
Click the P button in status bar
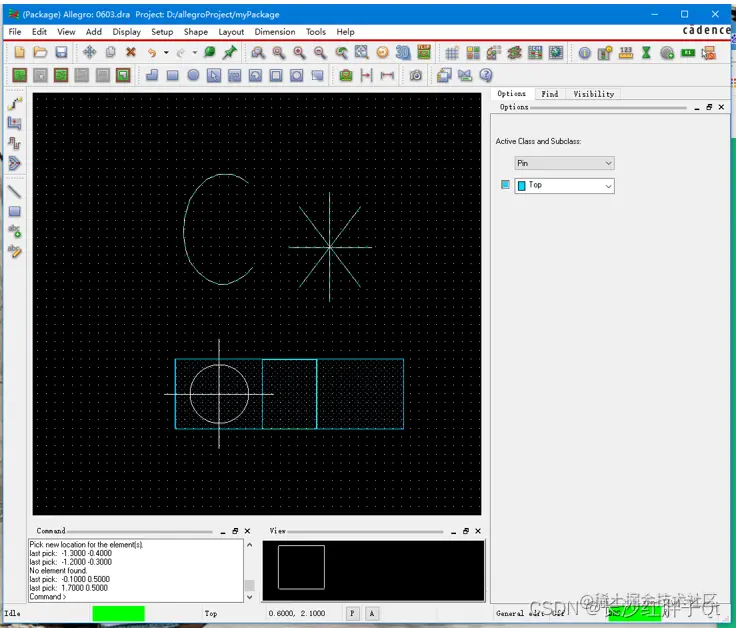click(353, 613)
